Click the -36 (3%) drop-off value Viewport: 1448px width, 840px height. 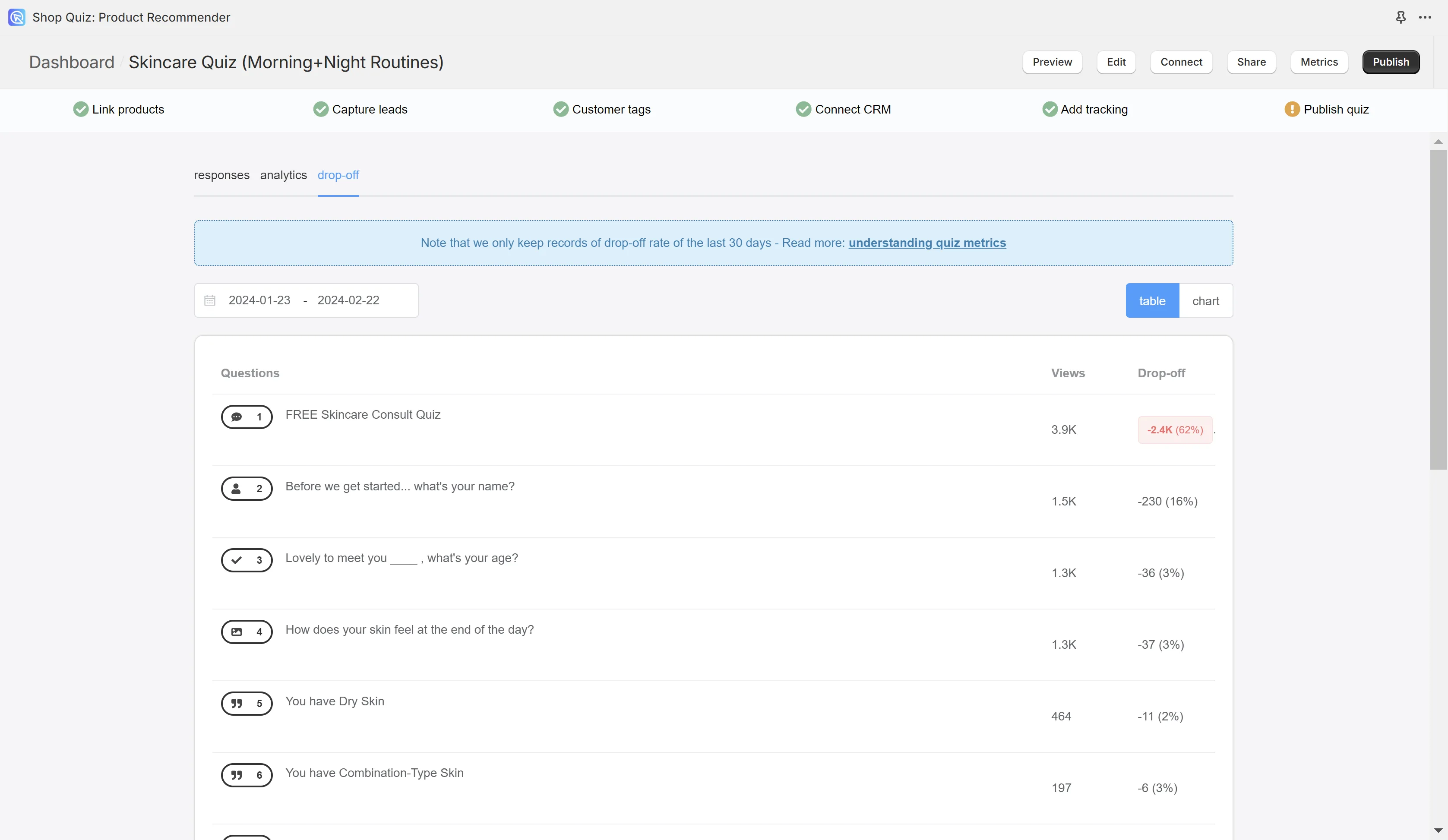[x=1161, y=573]
